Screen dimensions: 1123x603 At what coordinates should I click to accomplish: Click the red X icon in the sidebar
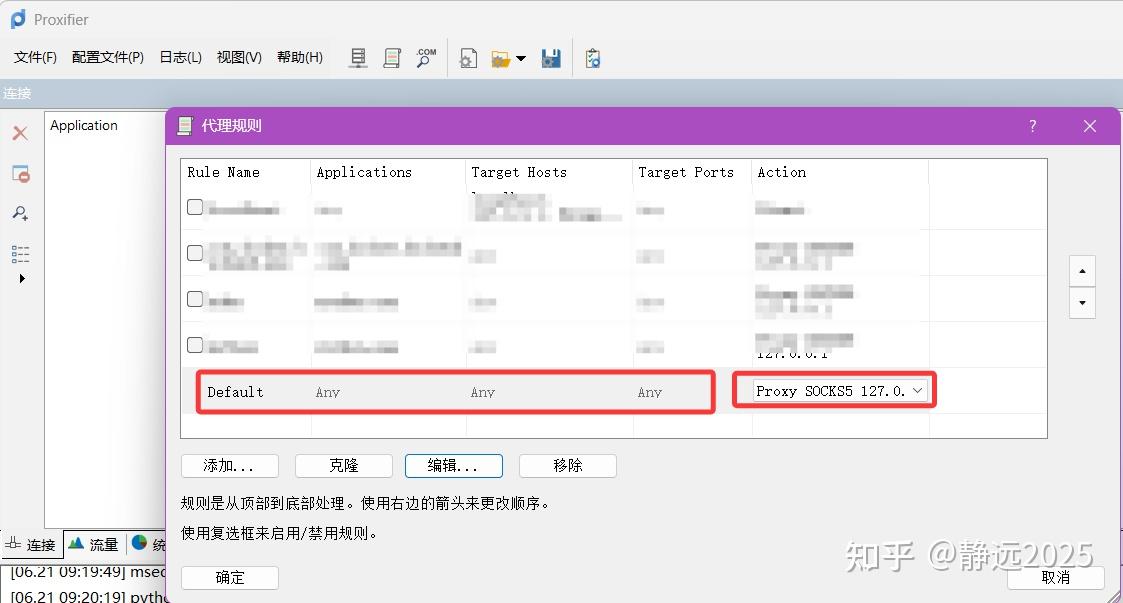point(22,133)
